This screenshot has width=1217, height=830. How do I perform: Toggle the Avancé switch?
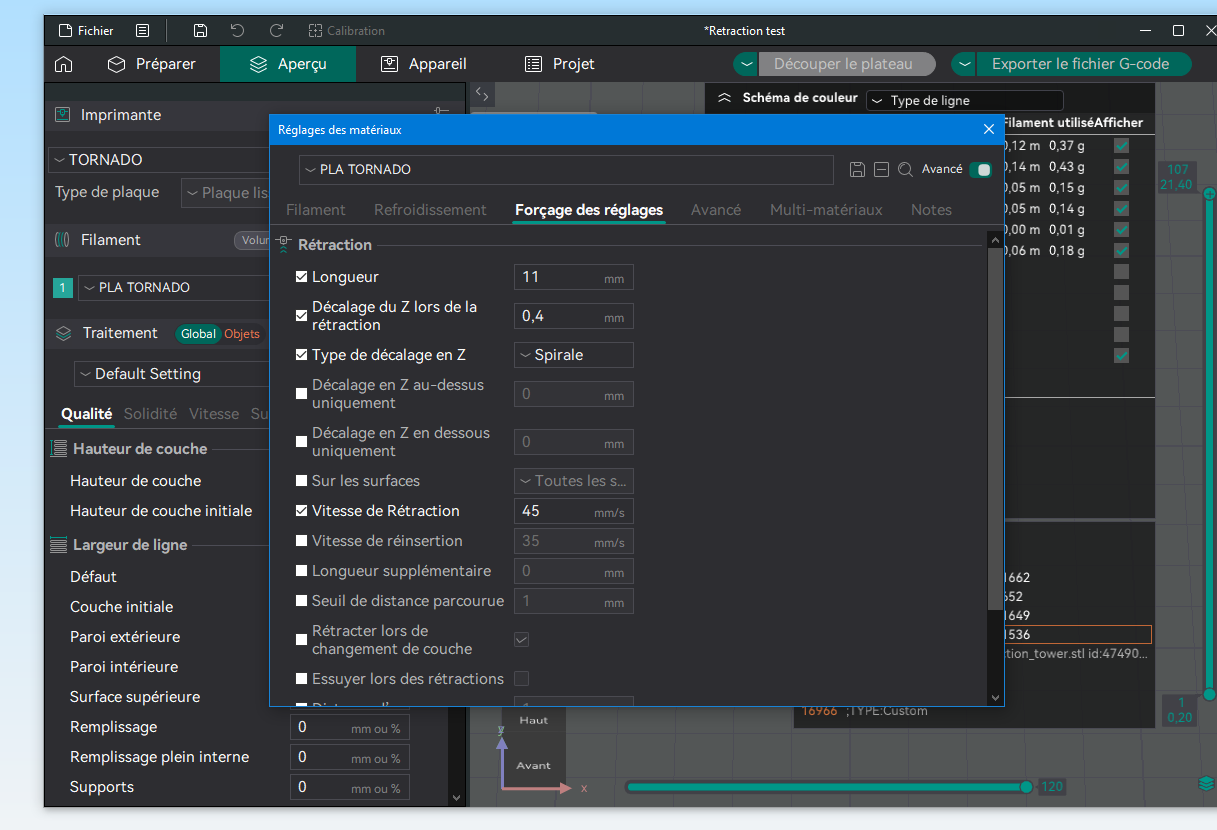(980, 170)
